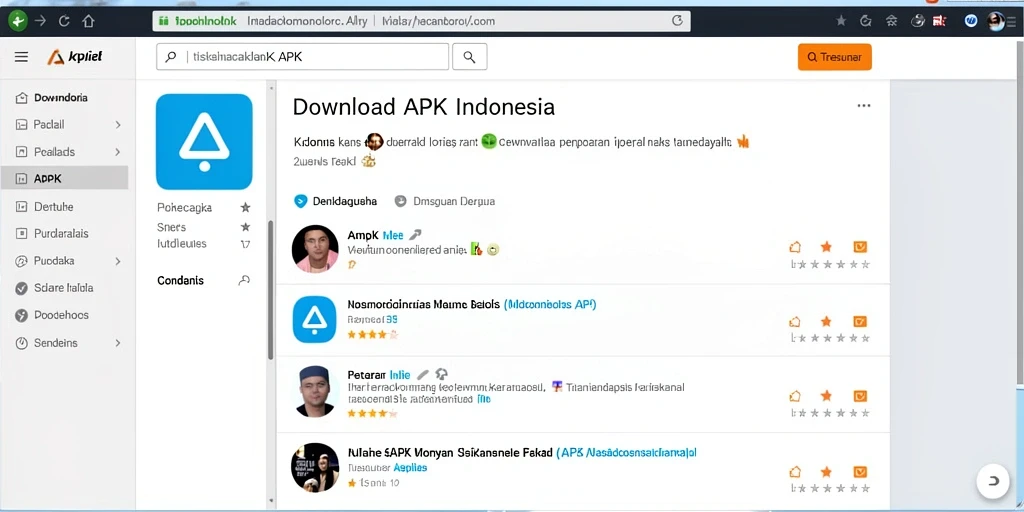Click the blue app icon in Nosmordoinrtas row
1024x512 pixels.
point(314,319)
